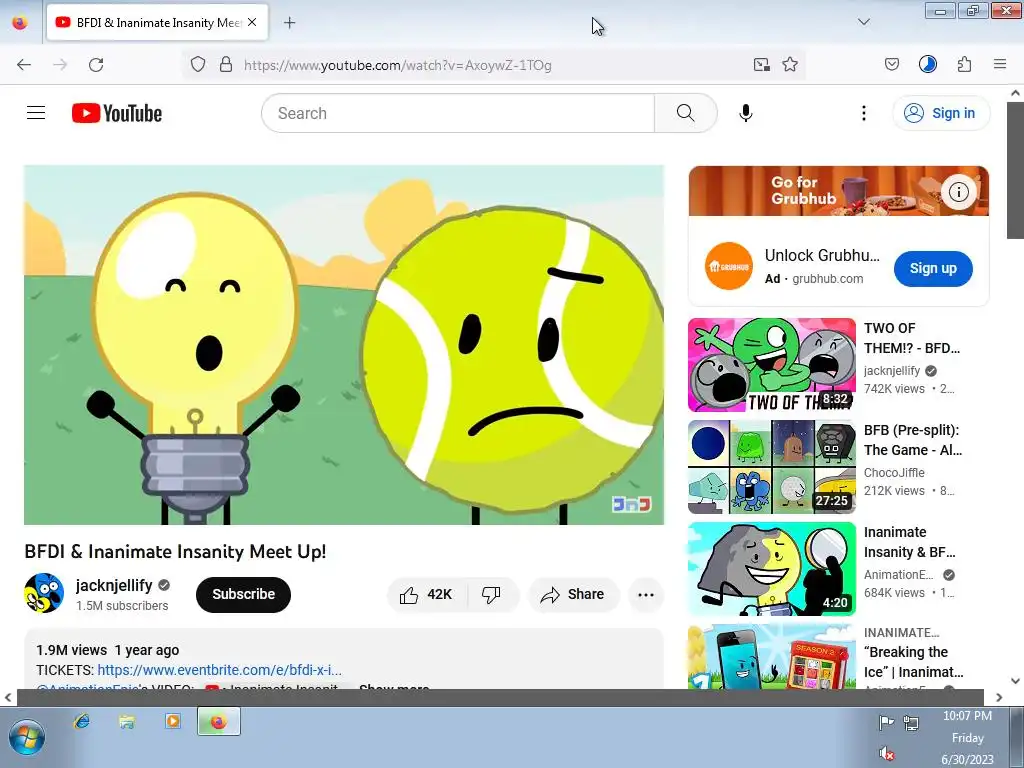Open Action Center flag icon
The height and width of the screenshot is (768, 1024).
click(886, 722)
